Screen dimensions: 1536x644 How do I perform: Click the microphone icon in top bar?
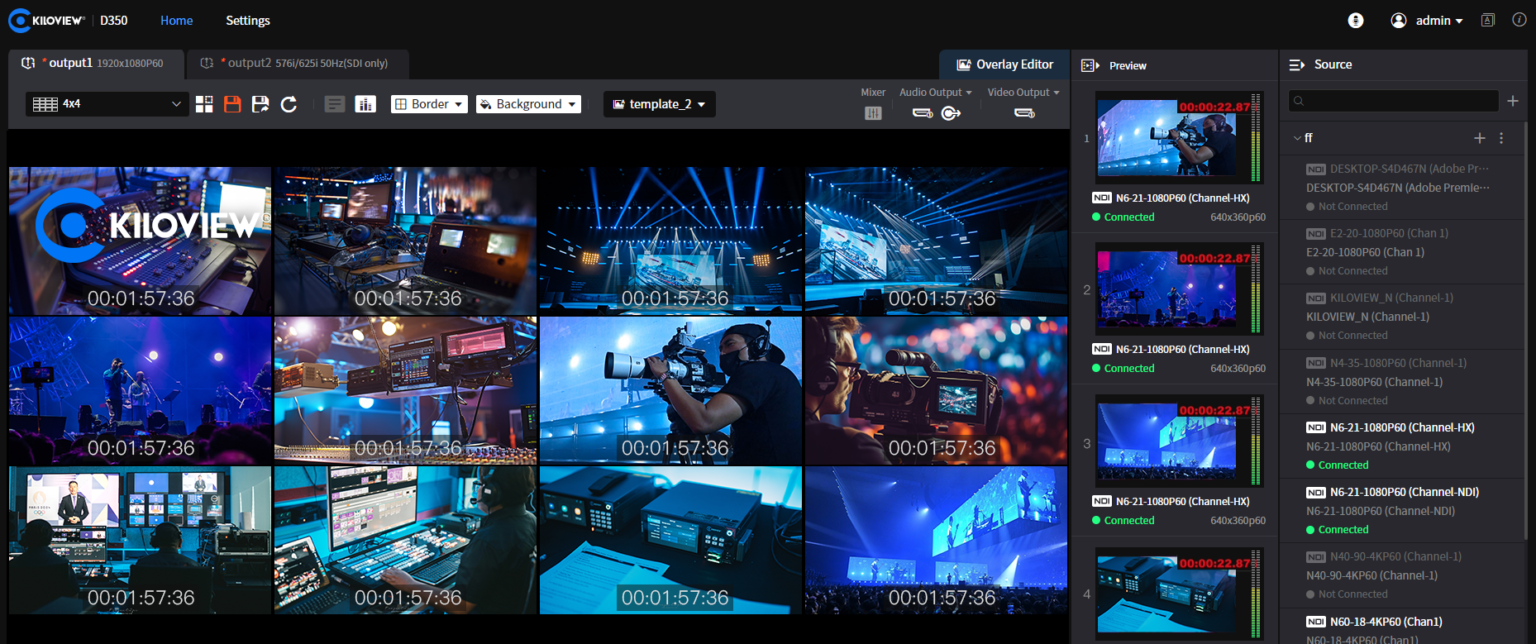point(1355,20)
